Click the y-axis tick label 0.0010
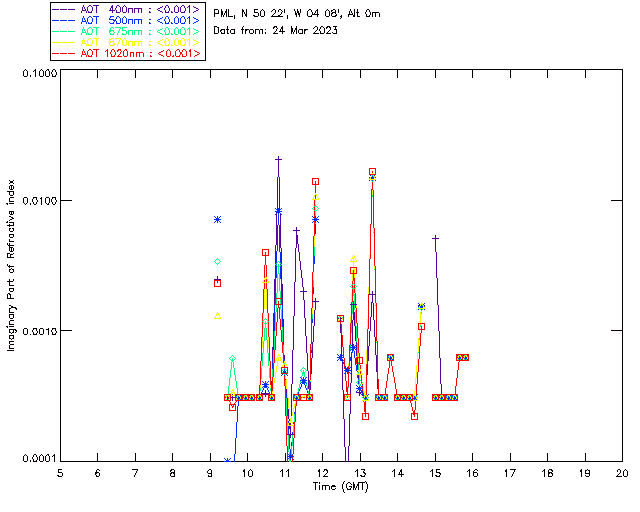Screen dimensions: 640x512 pos(39,330)
